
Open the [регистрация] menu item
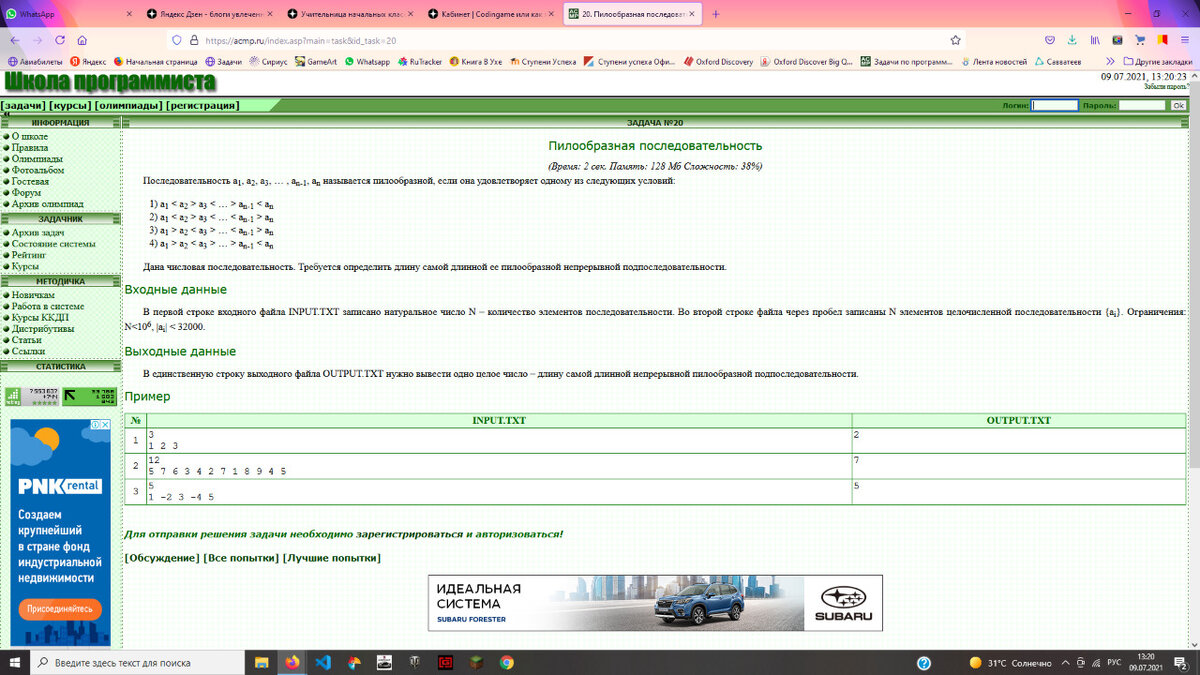click(x=203, y=105)
